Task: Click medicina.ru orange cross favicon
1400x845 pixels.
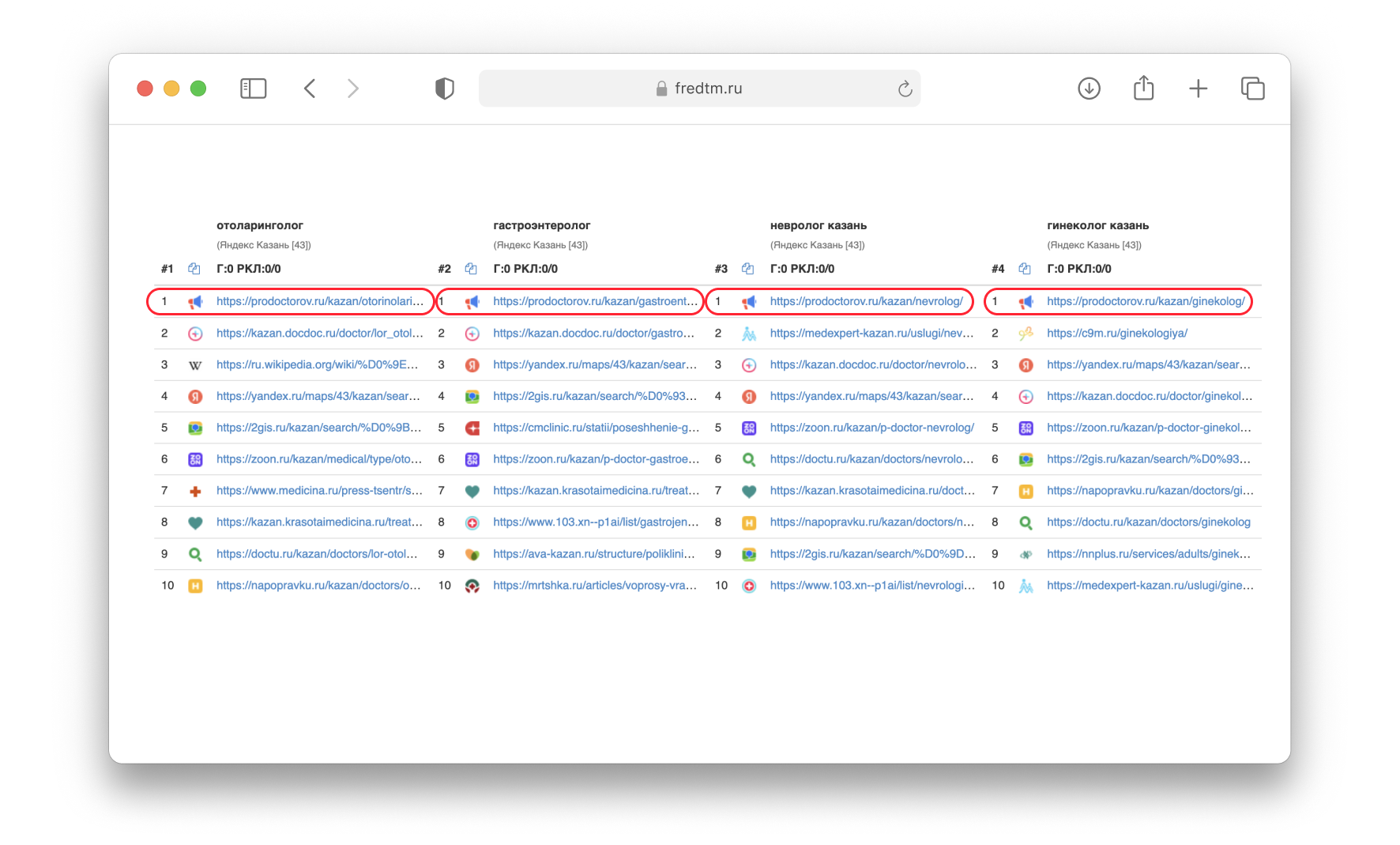Action: [195, 491]
